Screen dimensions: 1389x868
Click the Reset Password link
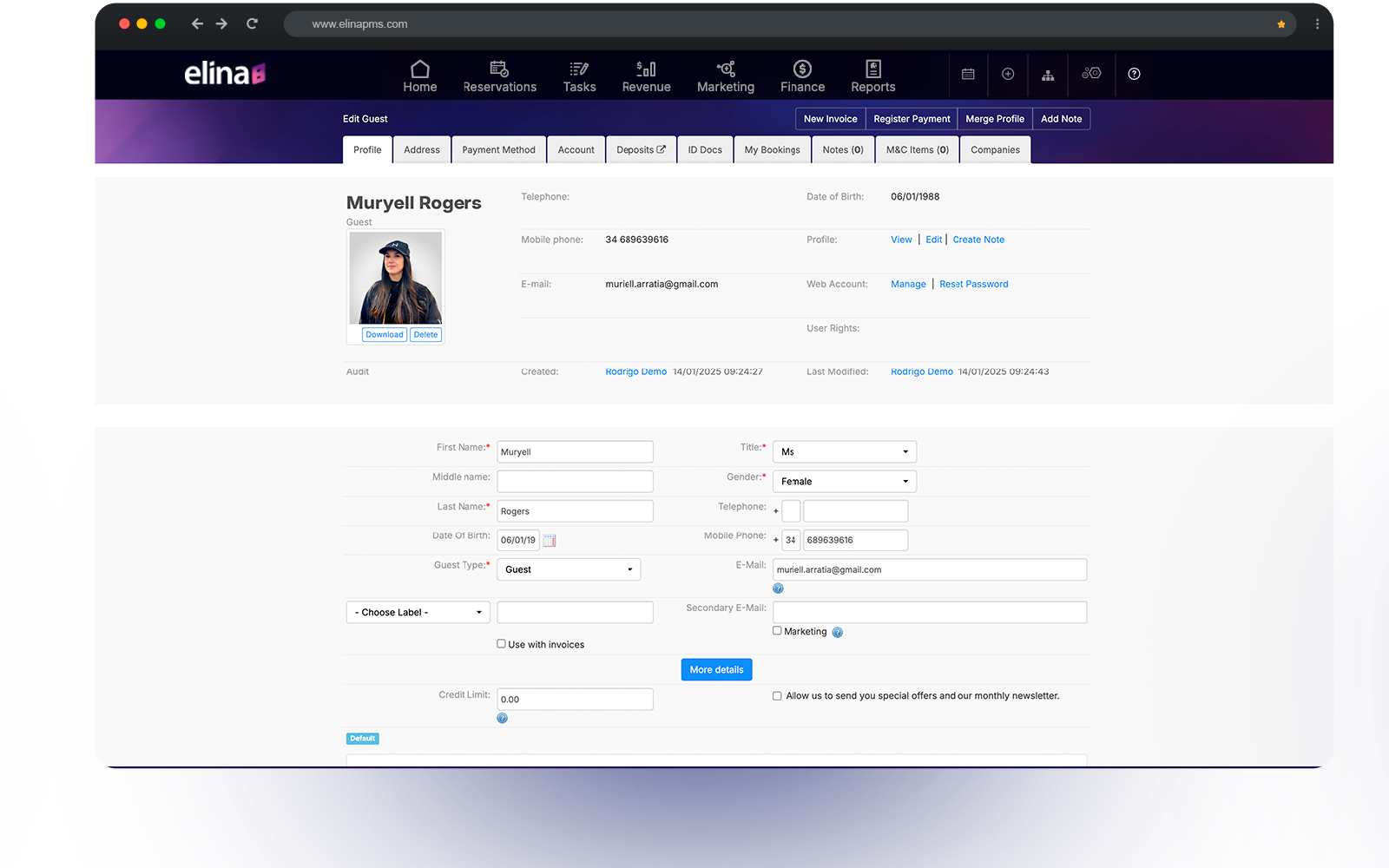pos(974,284)
